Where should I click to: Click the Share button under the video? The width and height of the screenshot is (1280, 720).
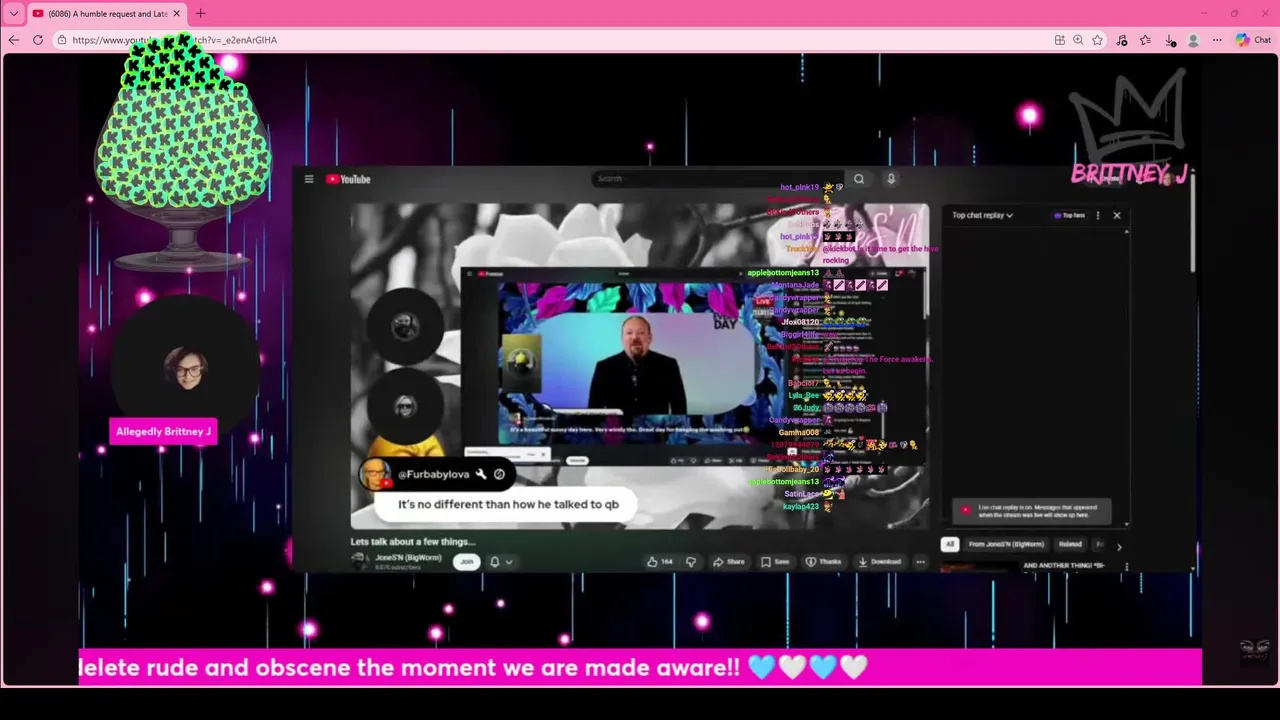(728, 561)
